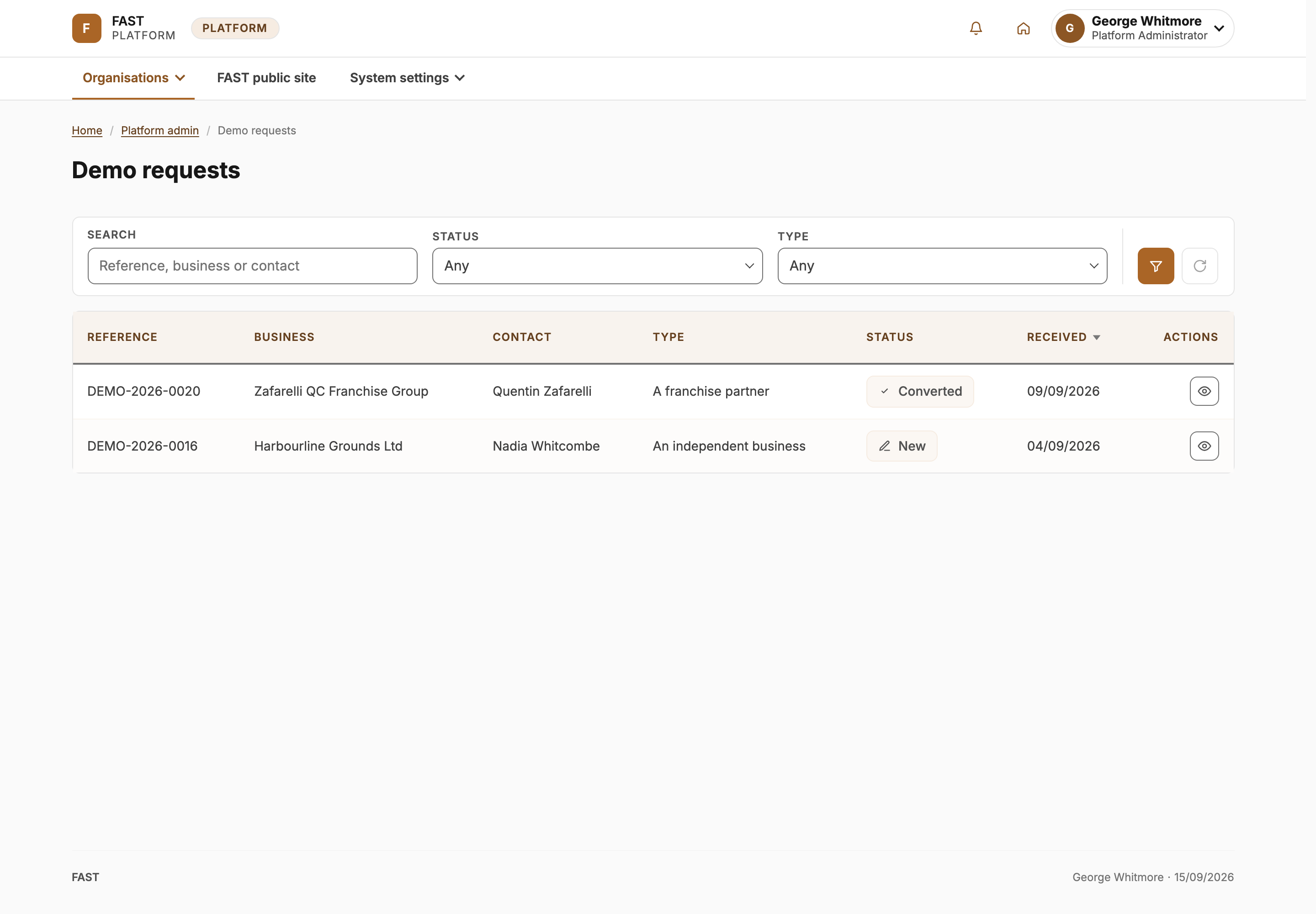Open the Type filter dropdown
The height and width of the screenshot is (914, 1316).
coord(942,266)
